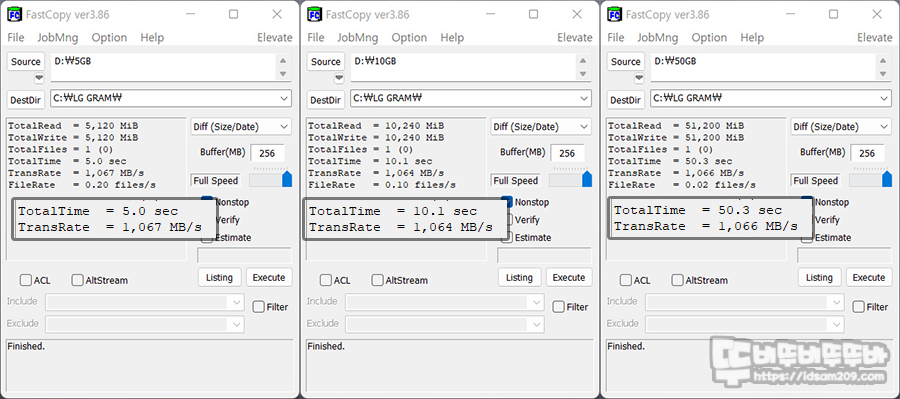The width and height of the screenshot is (900, 399).
Task: Open Option menu in D:\10GB window
Action: coord(409,37)
